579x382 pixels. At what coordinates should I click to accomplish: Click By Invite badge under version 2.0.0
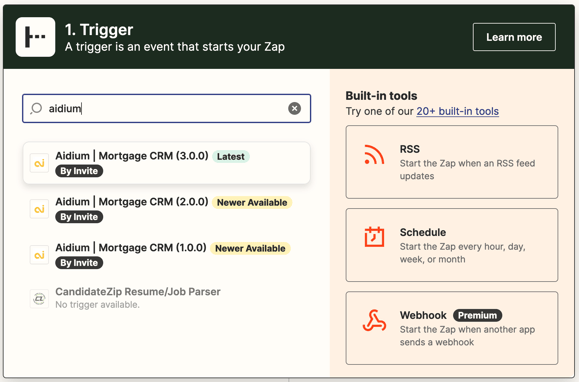(79, 217)
